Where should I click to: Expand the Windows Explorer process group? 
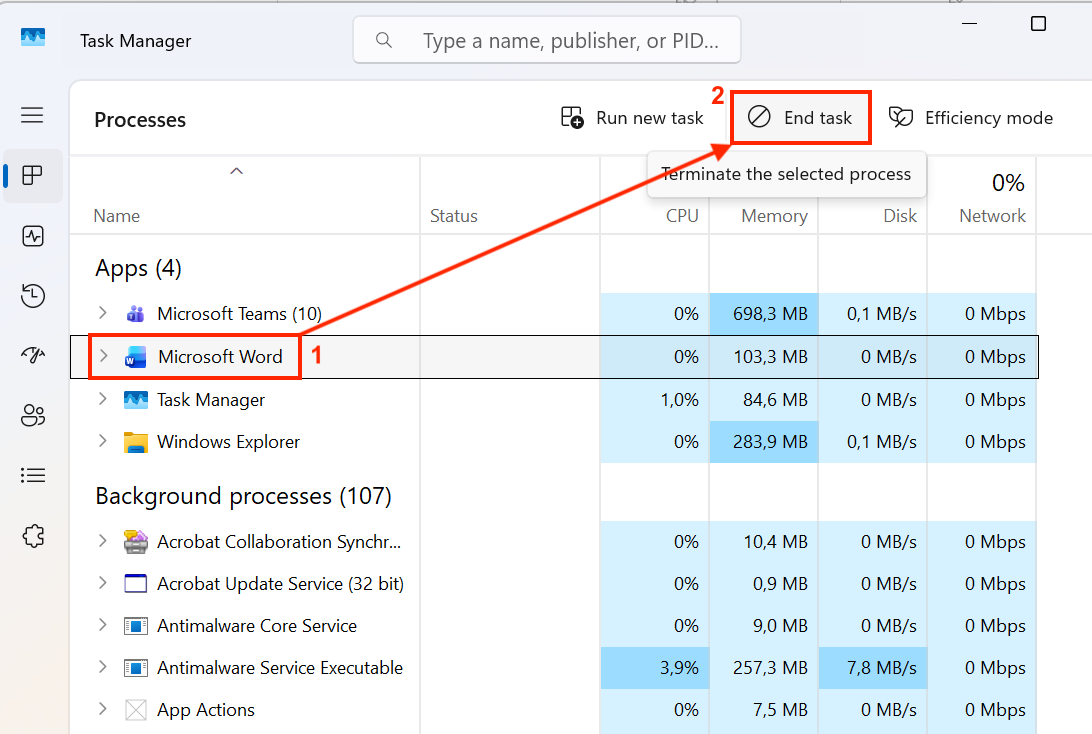click(x=103, y=441)
